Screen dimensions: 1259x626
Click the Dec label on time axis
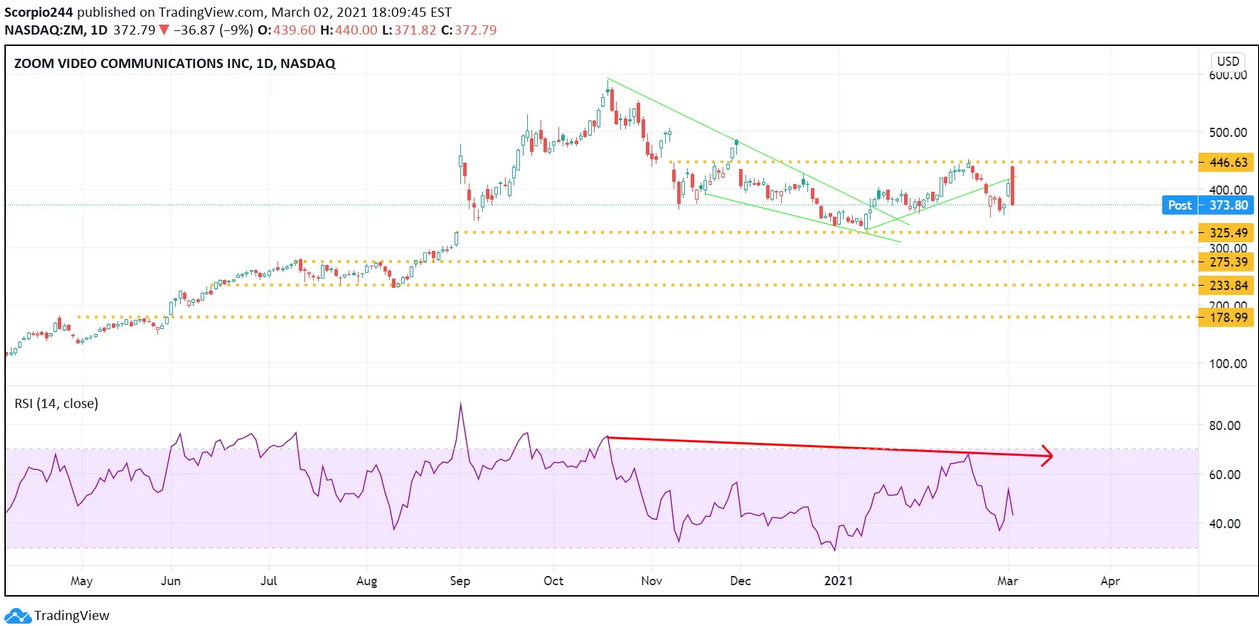(x=741, y=580)
